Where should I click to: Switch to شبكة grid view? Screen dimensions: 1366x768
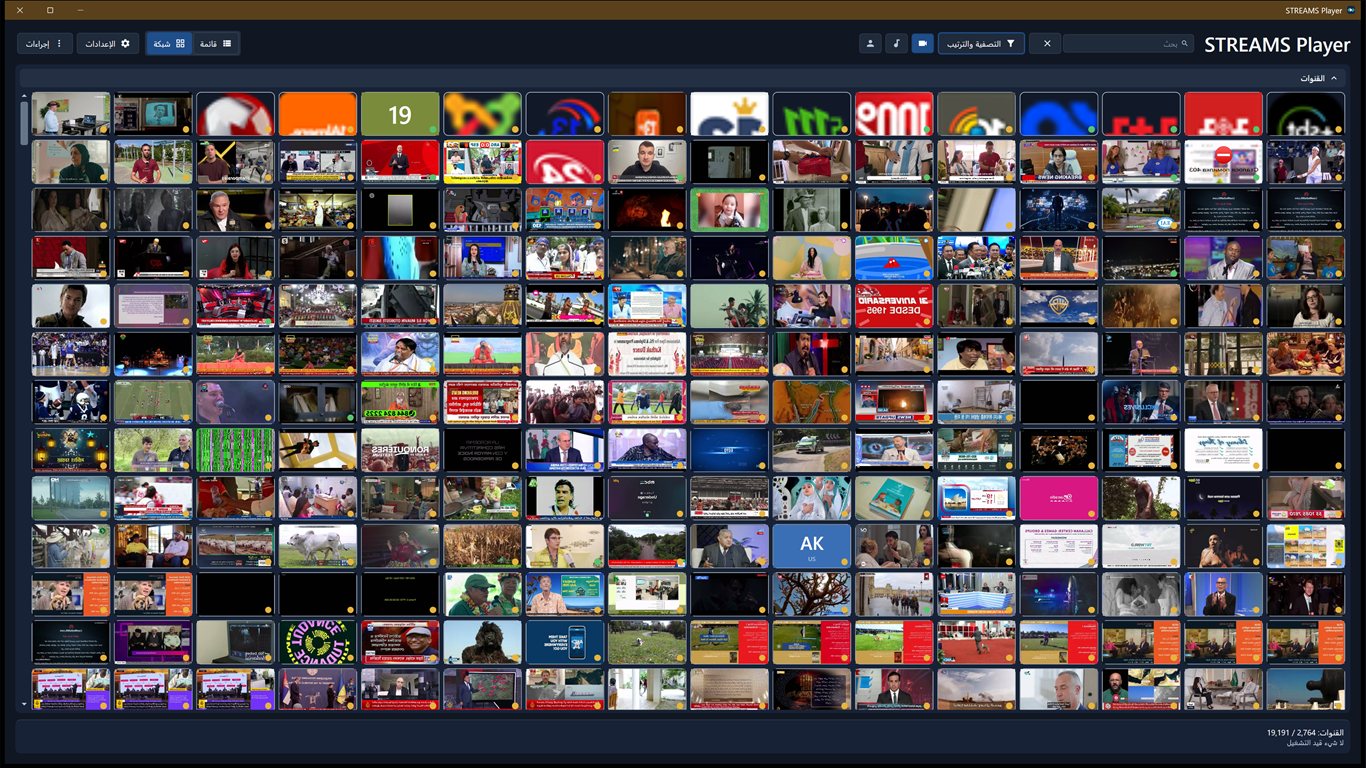click(169, 44)
